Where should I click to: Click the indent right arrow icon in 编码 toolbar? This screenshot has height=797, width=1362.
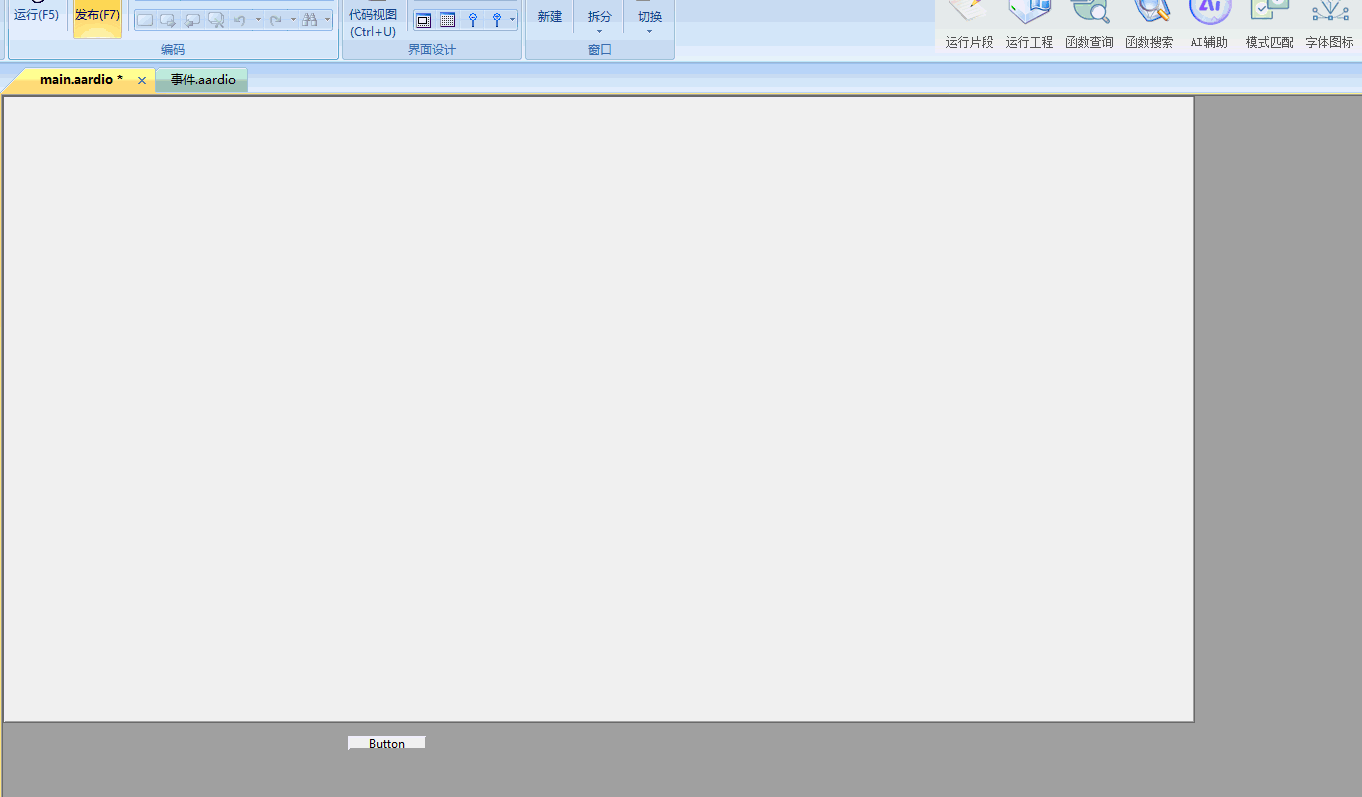pyautogui.click(x=168, y=20)
